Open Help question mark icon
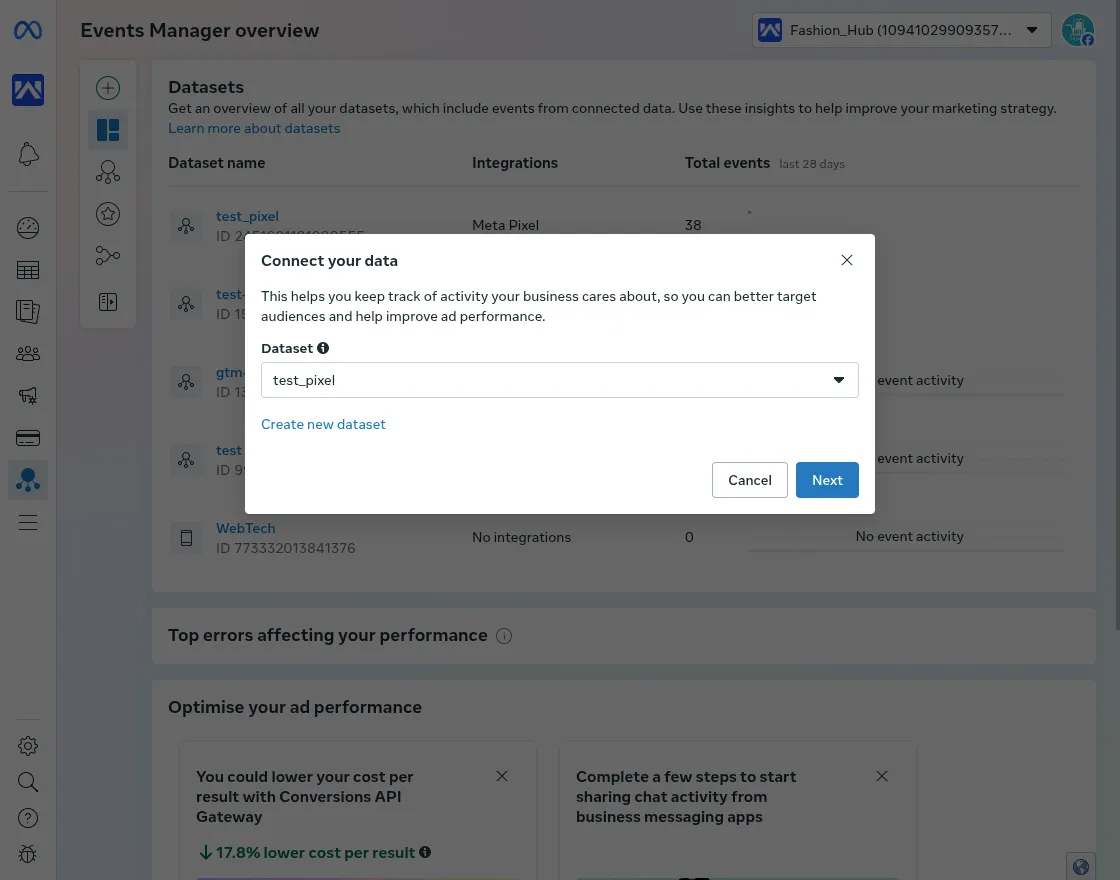This screenshot has height=880, width=1120. [28, 818]
